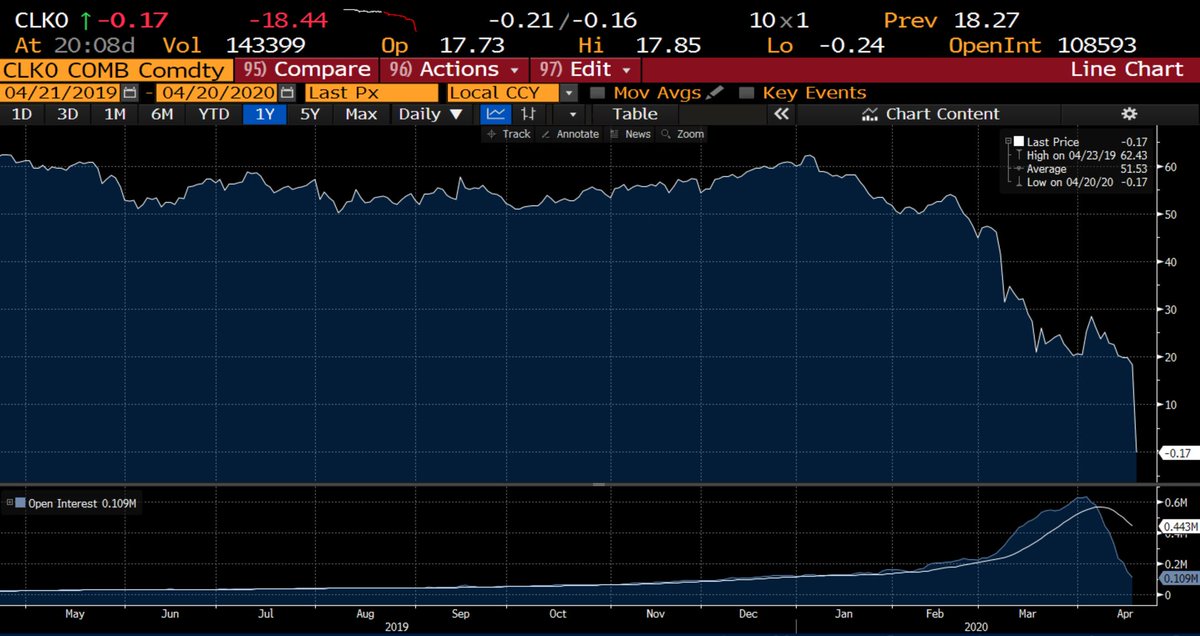This screenshot has height=636, width=1200.
Task: Switch to the YTD range tab
Action: pos(213,113)
